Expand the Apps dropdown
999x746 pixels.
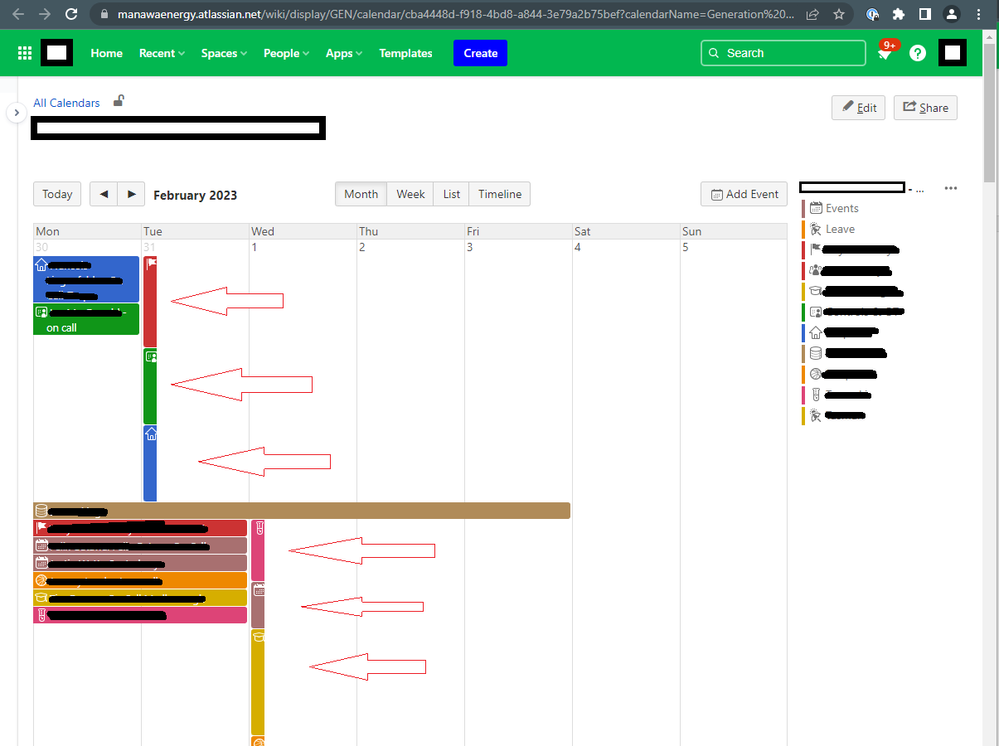tap(343, 53)
